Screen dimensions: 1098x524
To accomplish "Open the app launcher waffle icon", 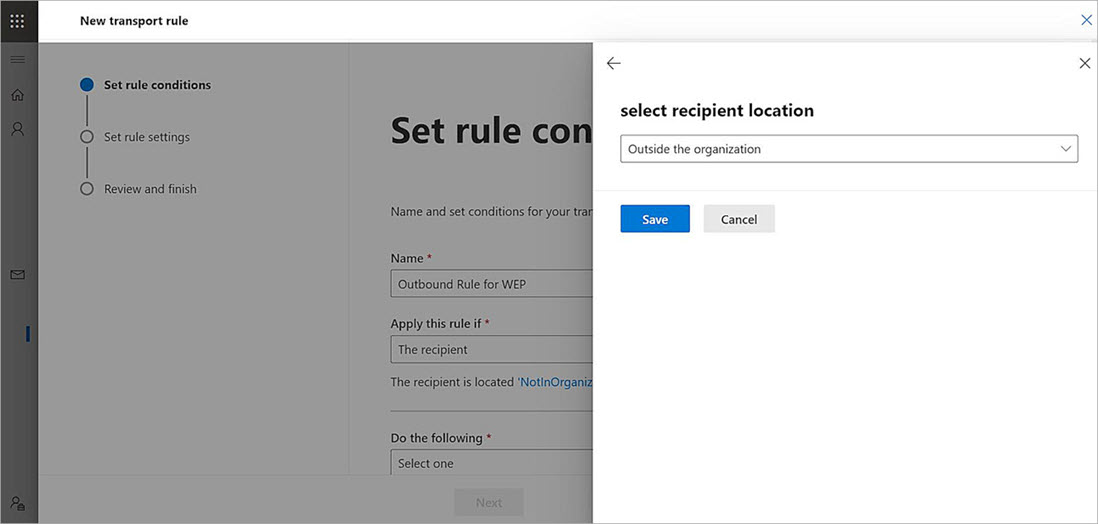I will pos(17,21).
